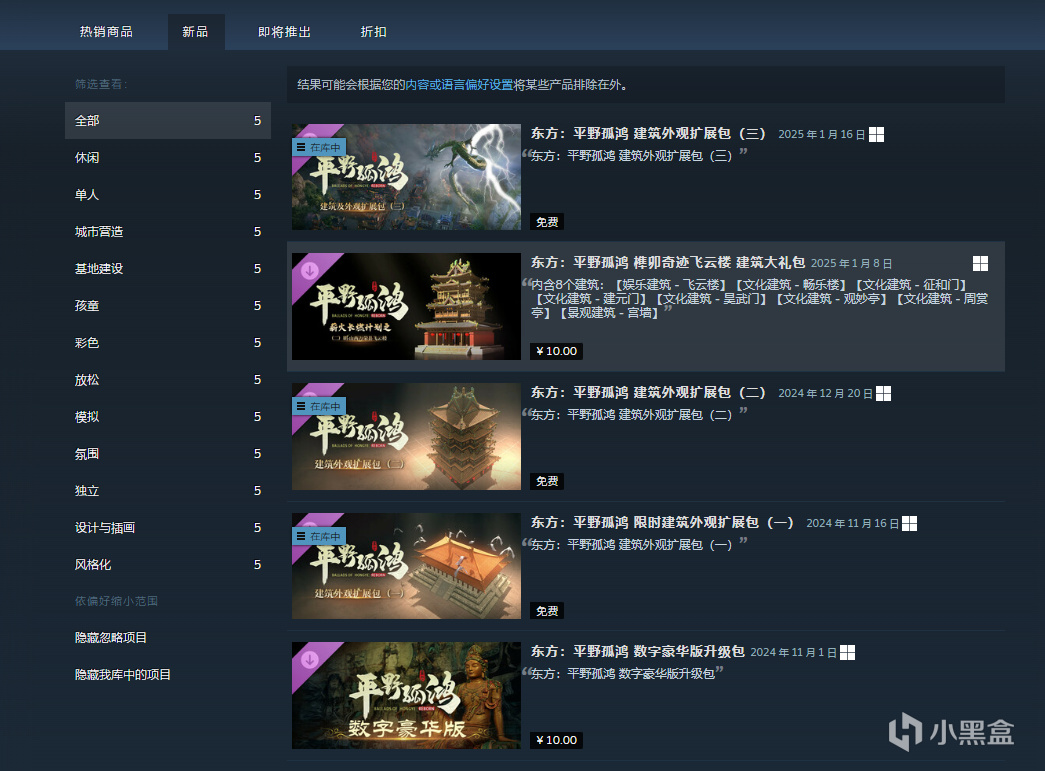Click 在库中 badge on 扩展包（三） image
The width and height of the screenshot is (1045, 771).
[x=319, y=147]
